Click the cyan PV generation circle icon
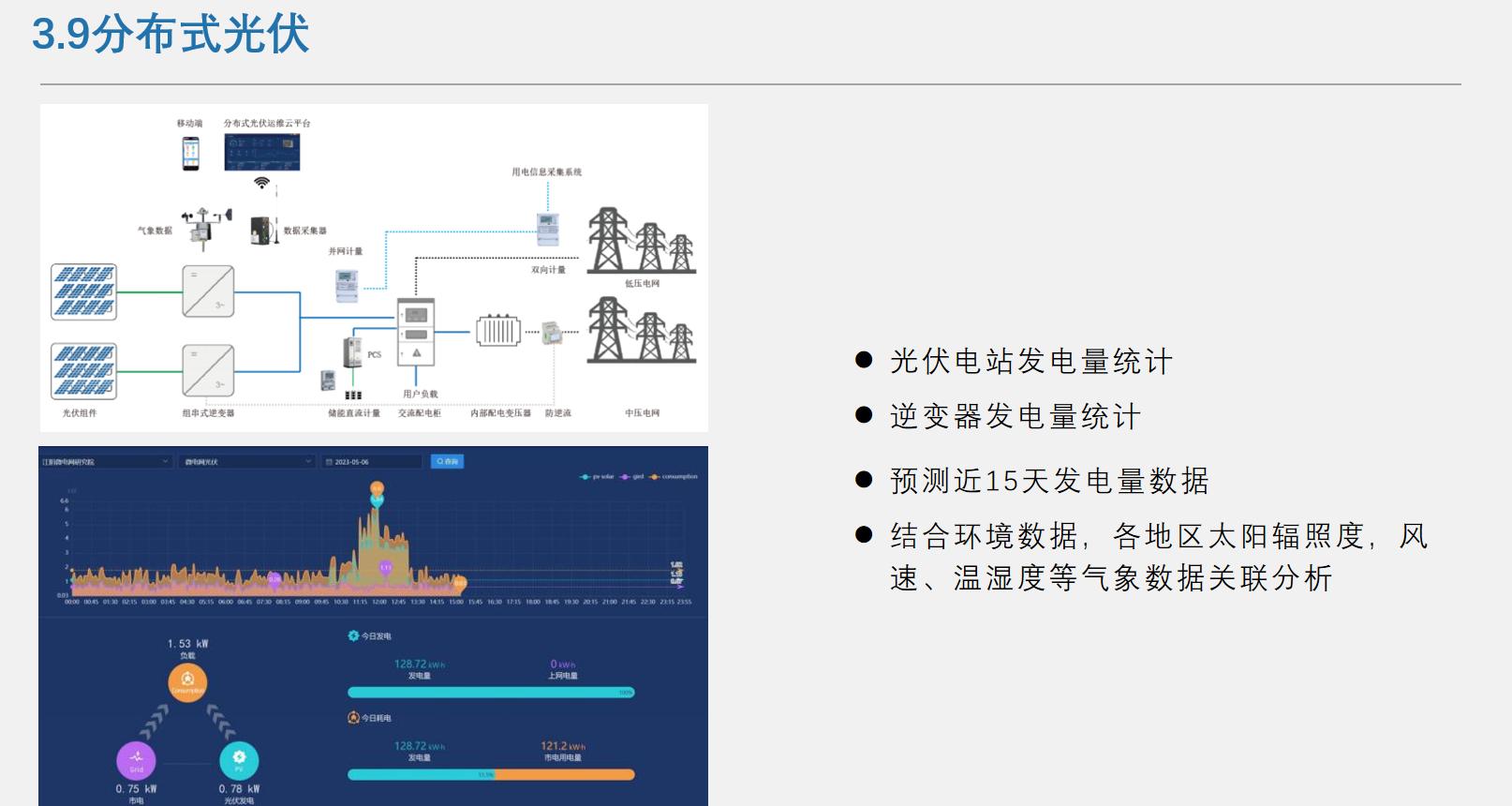Screen dimensions: 1512x806 click(x=239, y=760)
